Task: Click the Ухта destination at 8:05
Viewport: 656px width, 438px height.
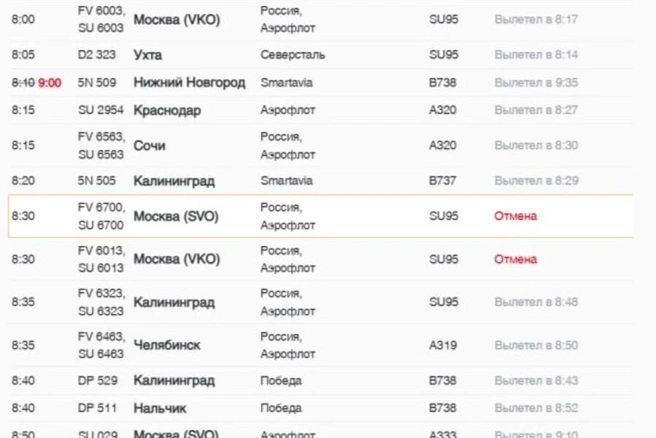Action: point(148,55)
